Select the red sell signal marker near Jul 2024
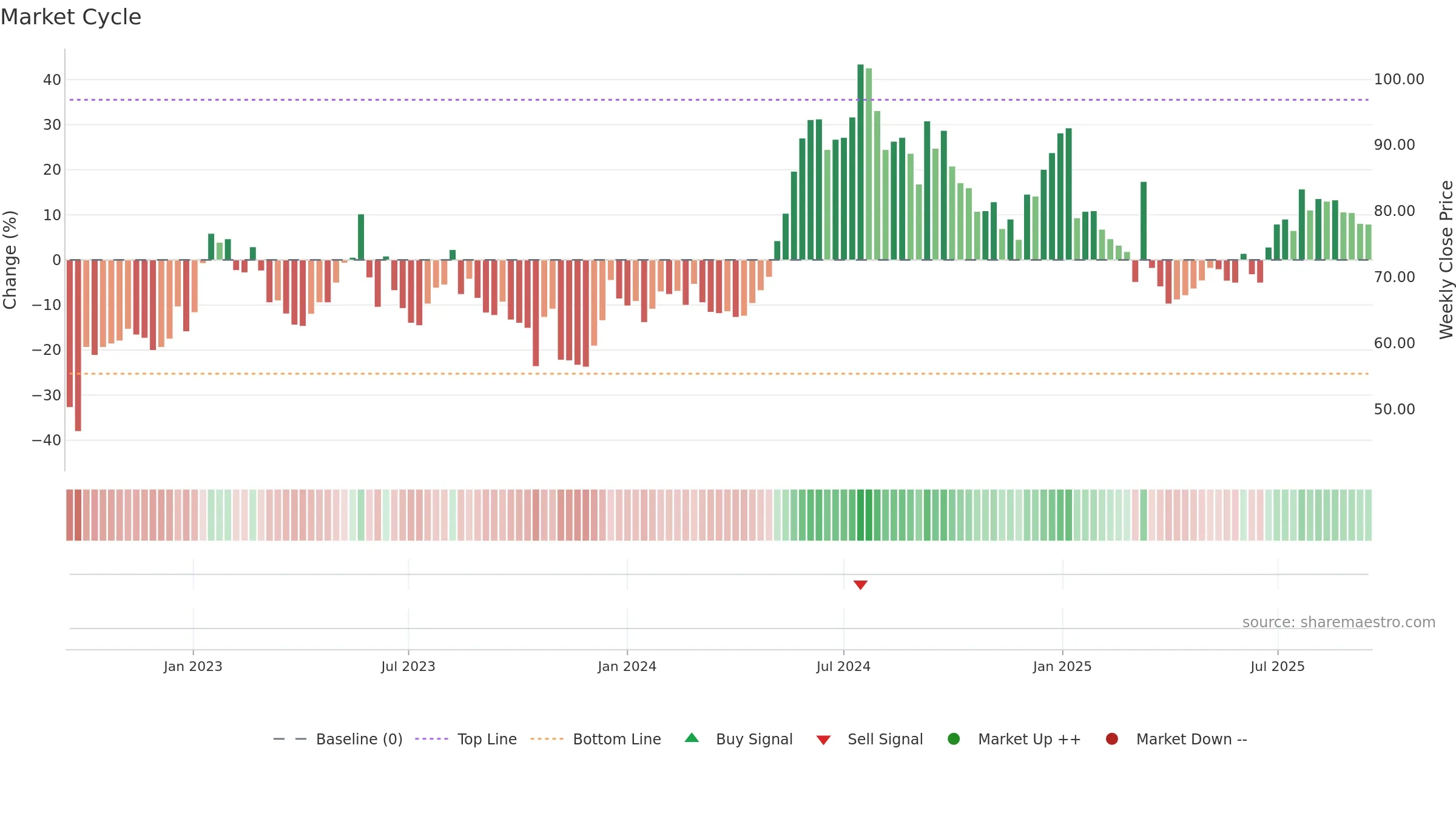Image resolution: width=1456 pixels, height=819 pixels. click(x=860, y=585)
